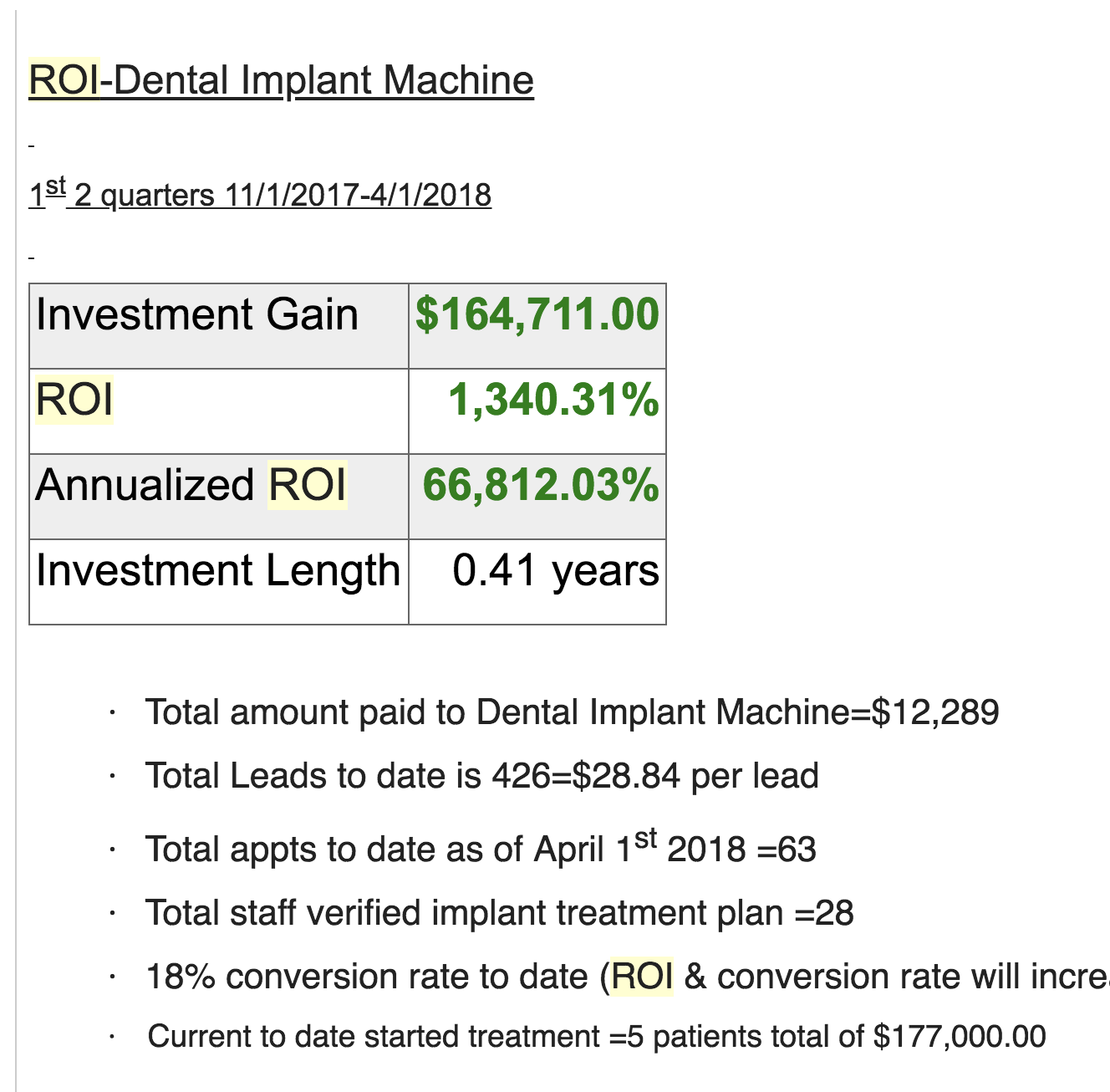Select the staff verified treatment plan bullet
Screen dimensions: 1110x1092
499,912
